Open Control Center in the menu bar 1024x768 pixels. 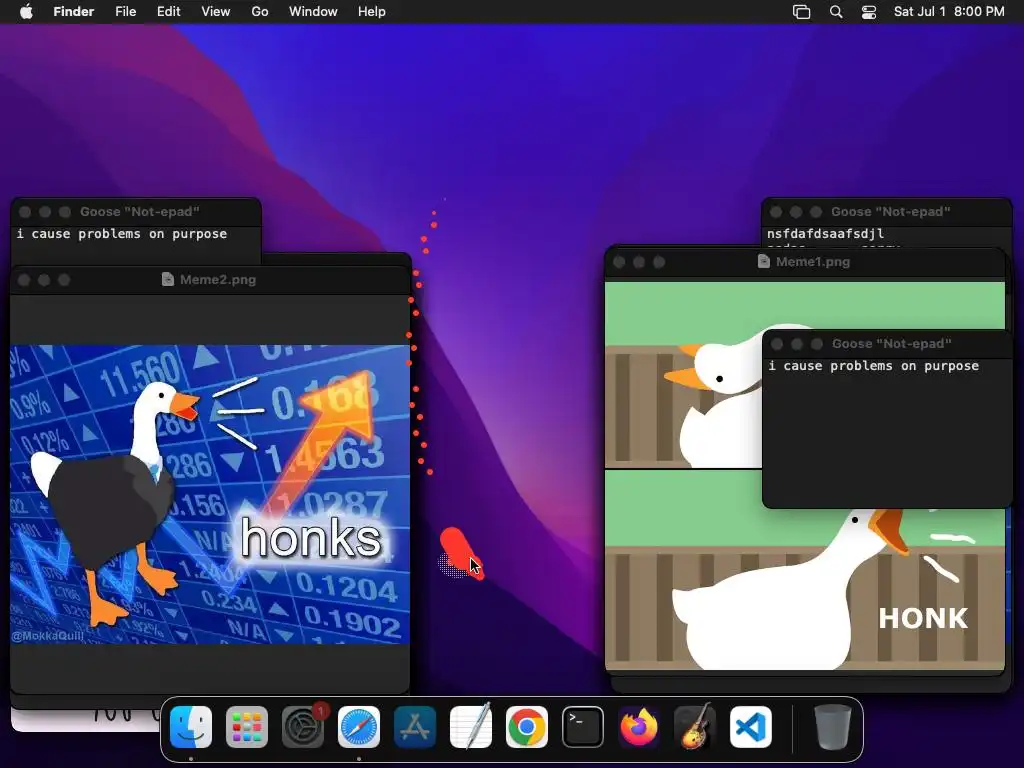(x=869, y=12)
